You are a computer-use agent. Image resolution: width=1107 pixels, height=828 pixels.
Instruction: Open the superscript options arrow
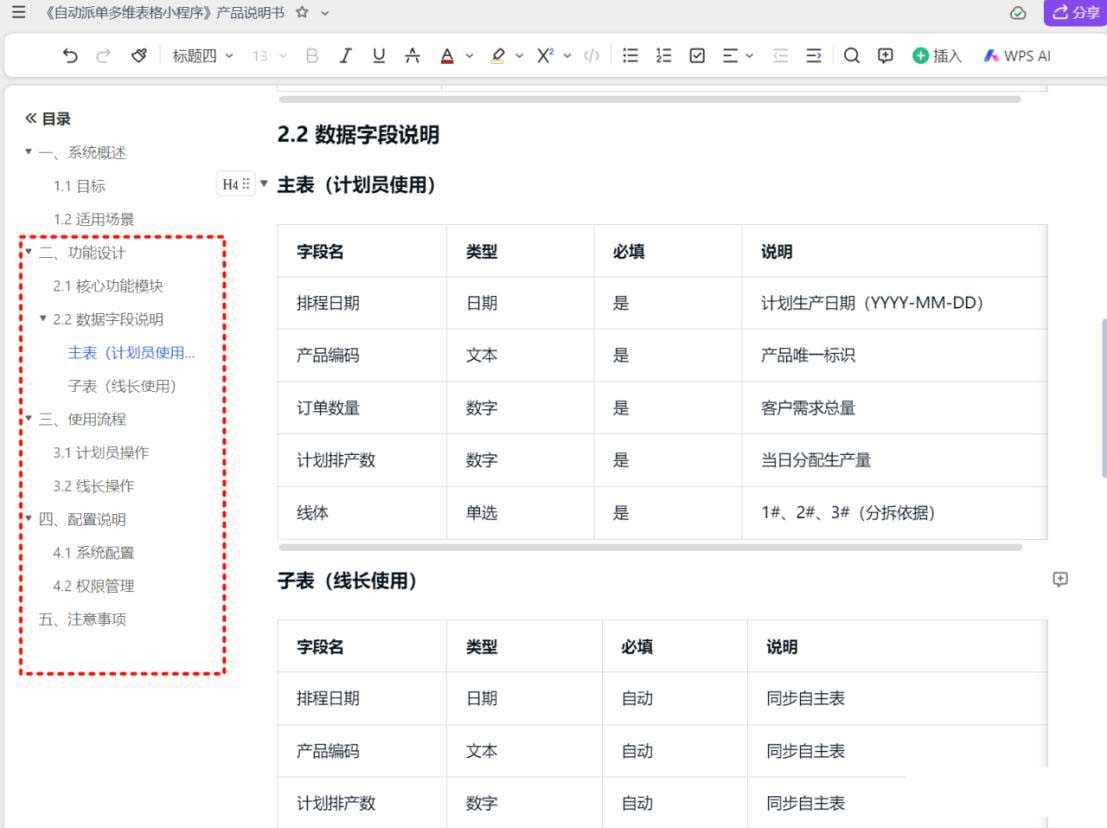coord(567,56)
